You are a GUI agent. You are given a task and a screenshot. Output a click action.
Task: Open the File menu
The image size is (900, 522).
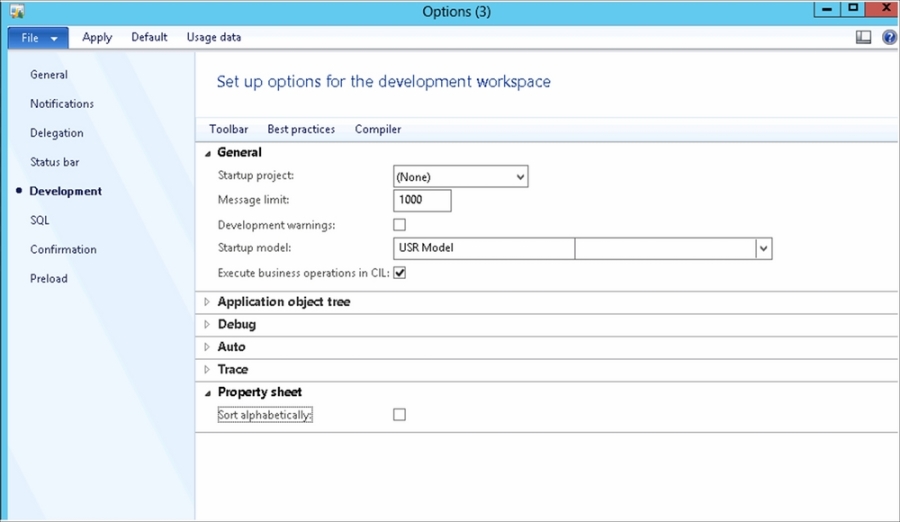click(x=38, y=38)
